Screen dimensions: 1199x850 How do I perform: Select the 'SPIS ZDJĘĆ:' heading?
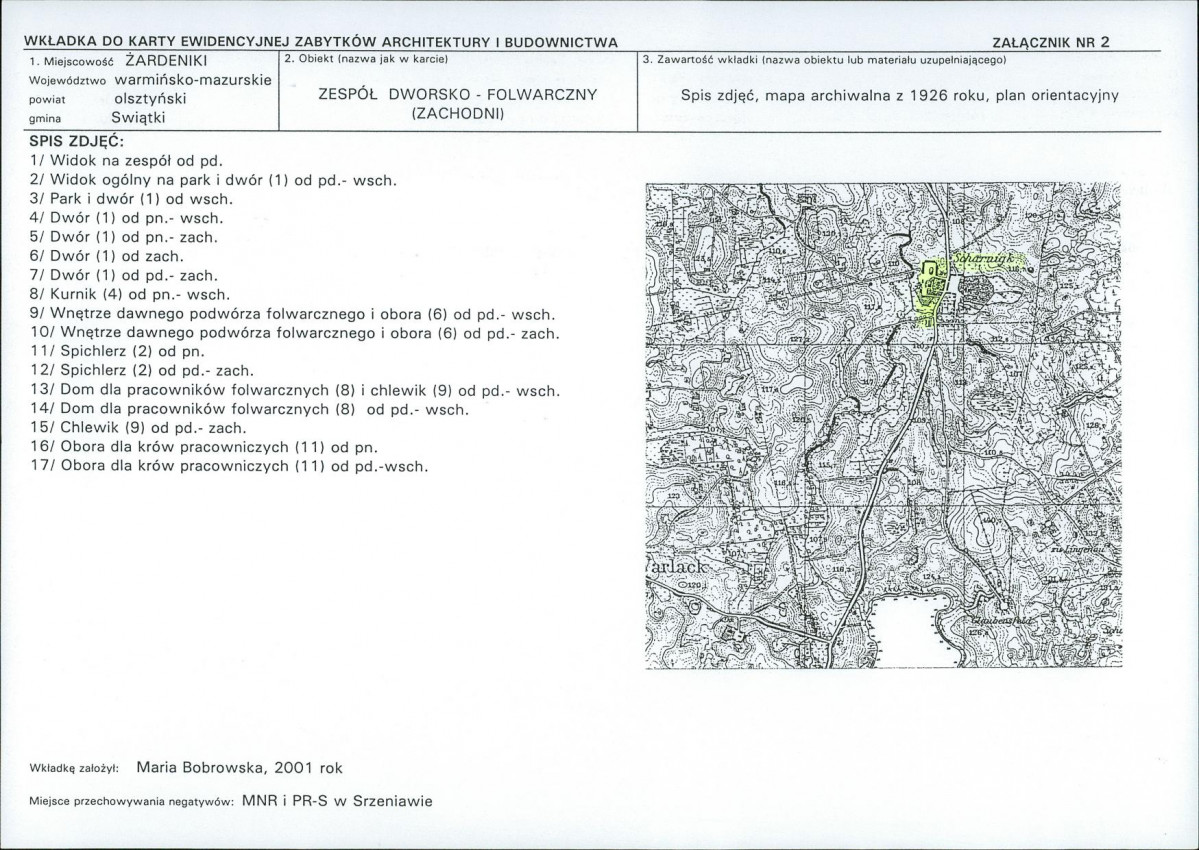click(76, 141)
